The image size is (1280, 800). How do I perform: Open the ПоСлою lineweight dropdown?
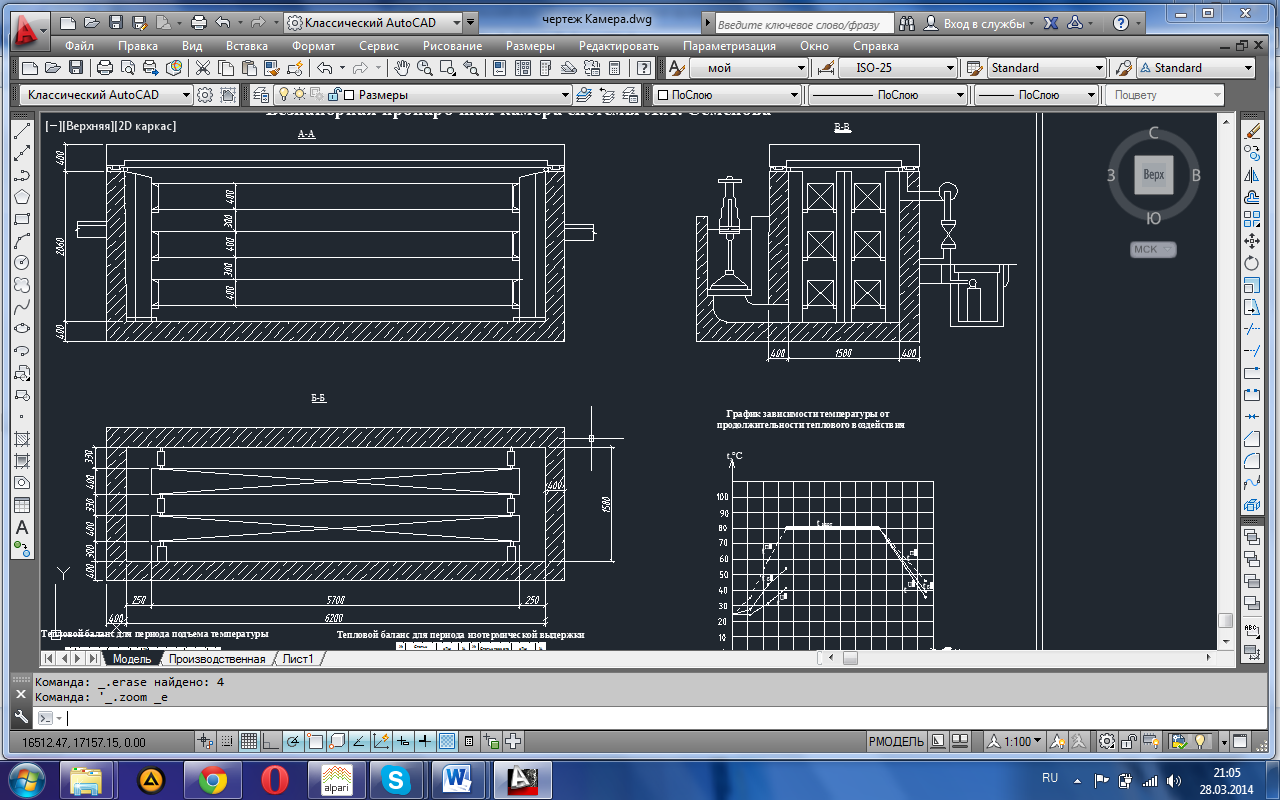[1036, 95]
